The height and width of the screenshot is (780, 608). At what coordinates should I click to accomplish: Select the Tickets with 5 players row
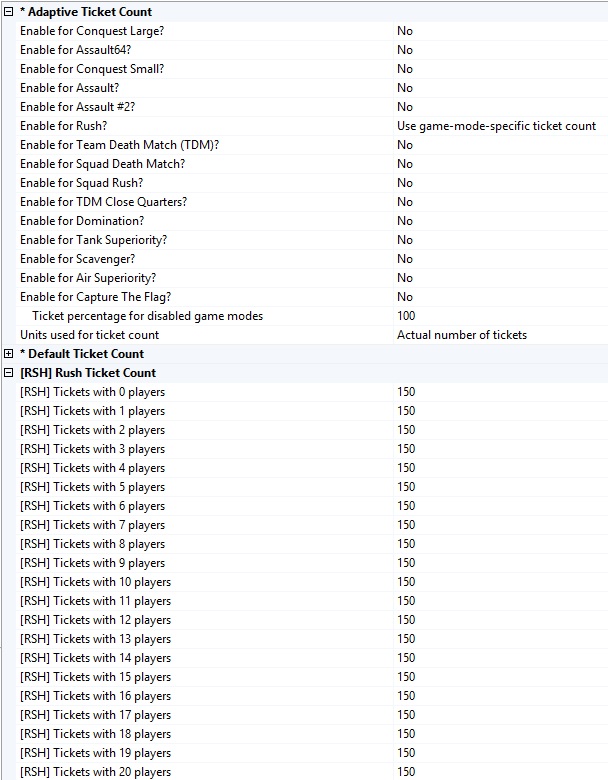(x=92, y=487)
